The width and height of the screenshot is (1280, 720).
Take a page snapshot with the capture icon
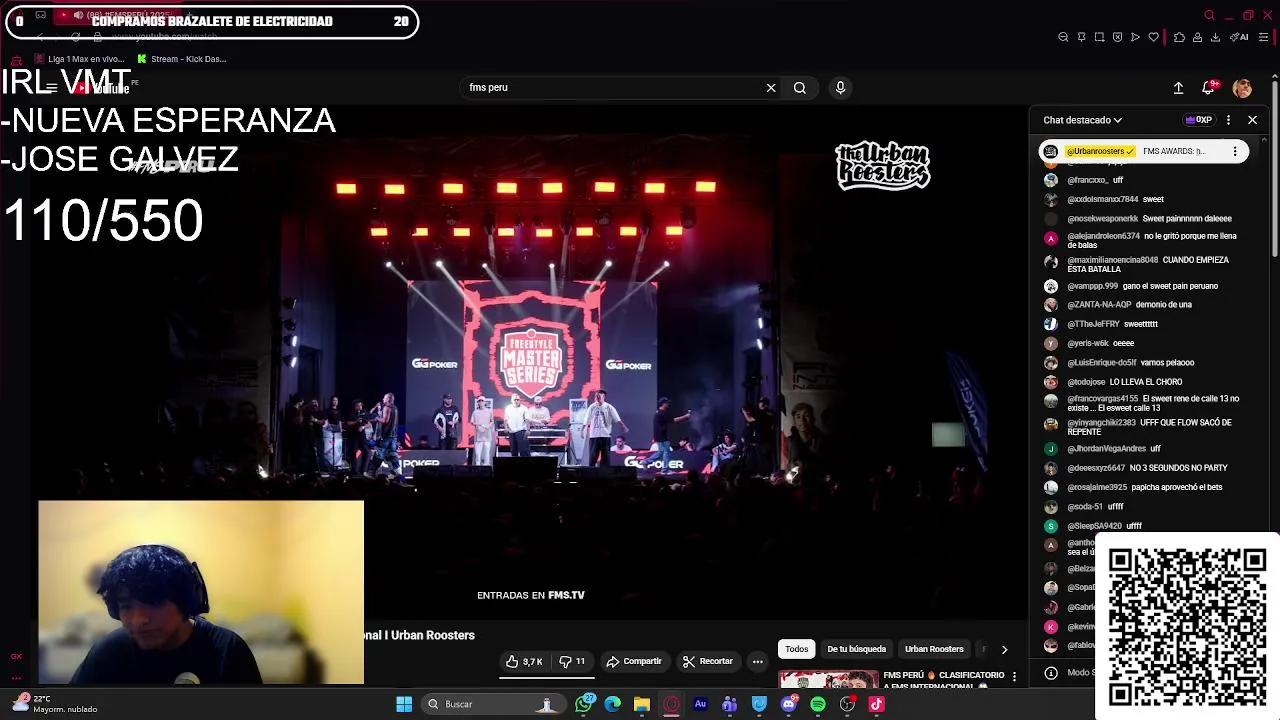1099,37
